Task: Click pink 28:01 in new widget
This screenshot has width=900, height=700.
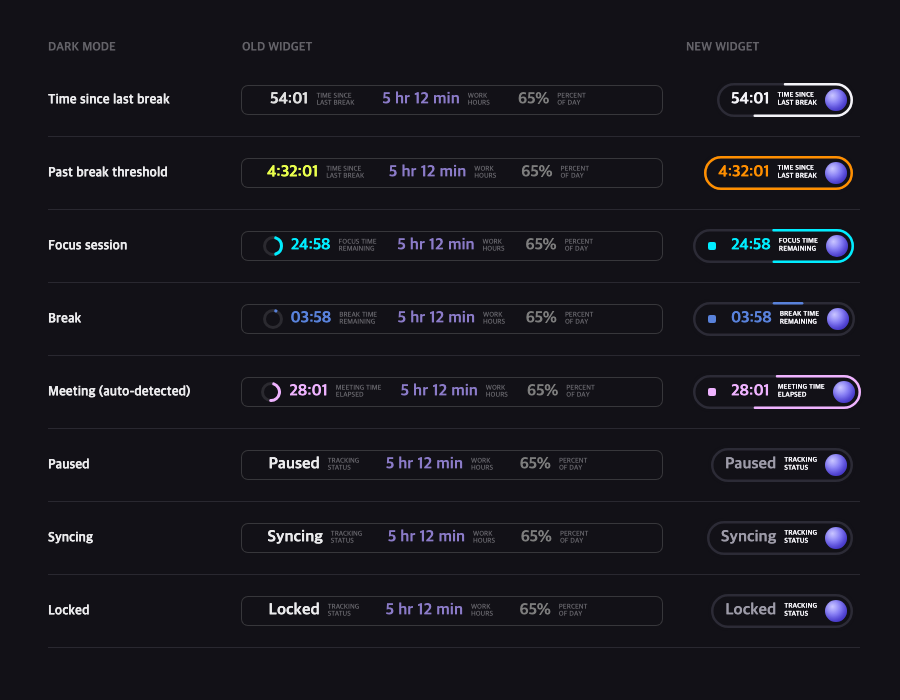Action: pos(750,390)
